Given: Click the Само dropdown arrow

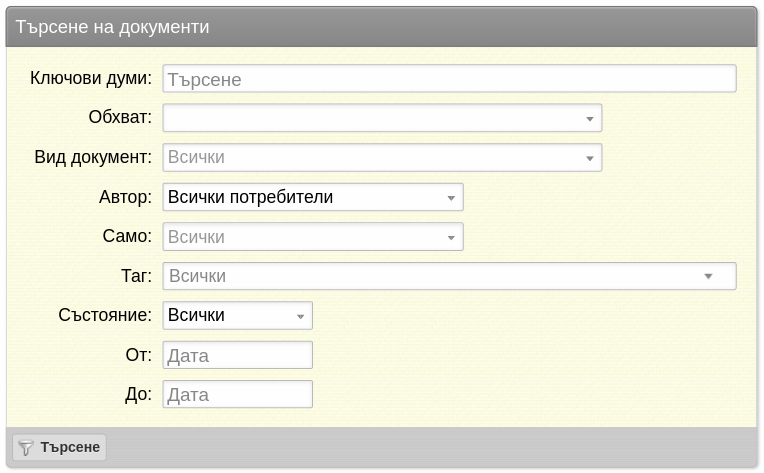Looking at the screenshot, I should [451, 238].
